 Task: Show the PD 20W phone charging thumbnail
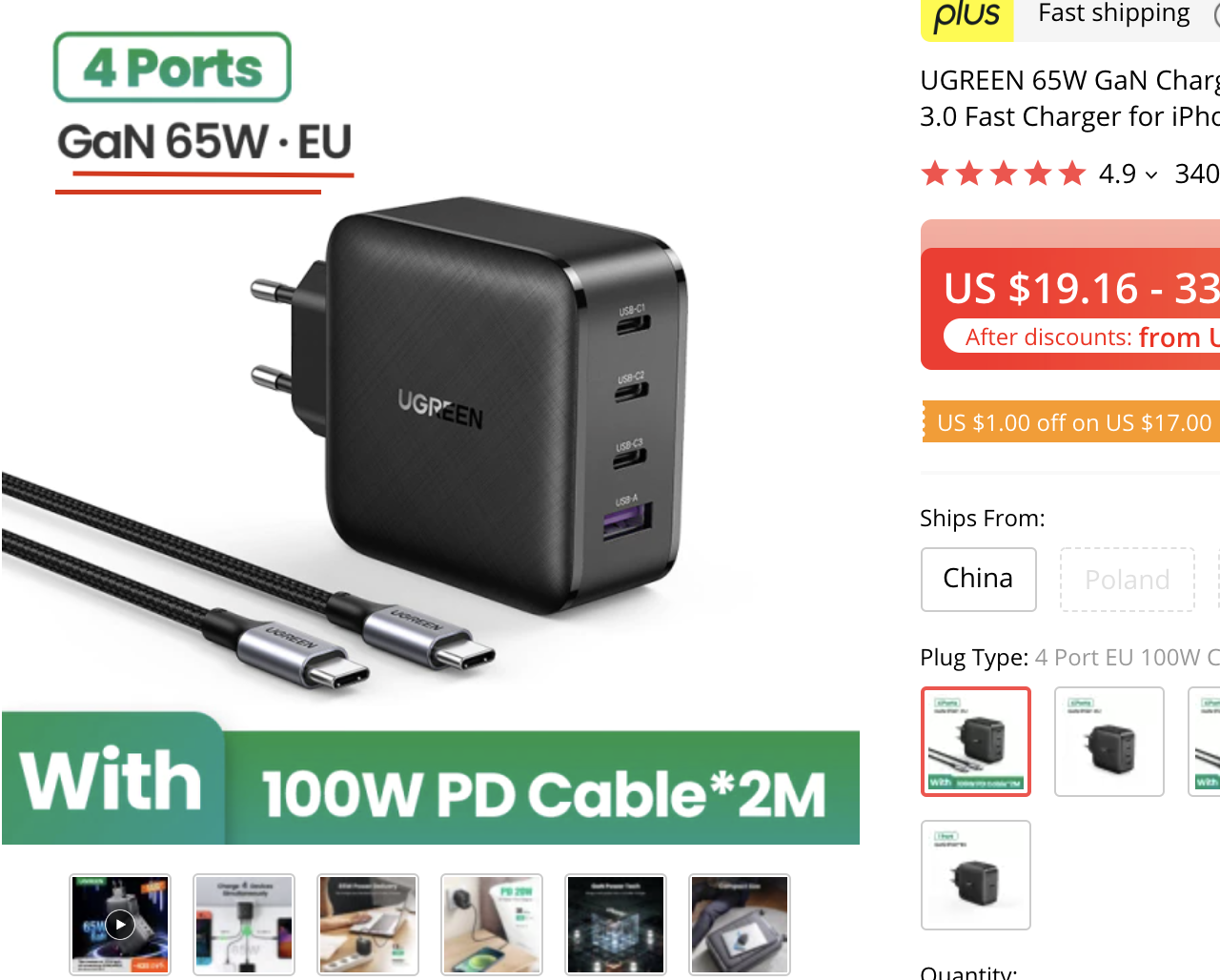pos(492,925)
